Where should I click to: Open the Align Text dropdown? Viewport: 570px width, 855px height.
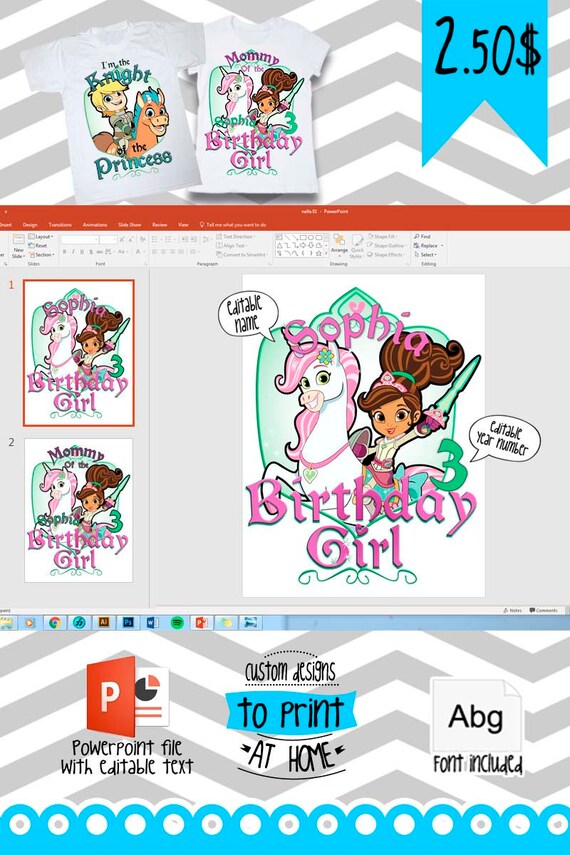tap(231, 246)
